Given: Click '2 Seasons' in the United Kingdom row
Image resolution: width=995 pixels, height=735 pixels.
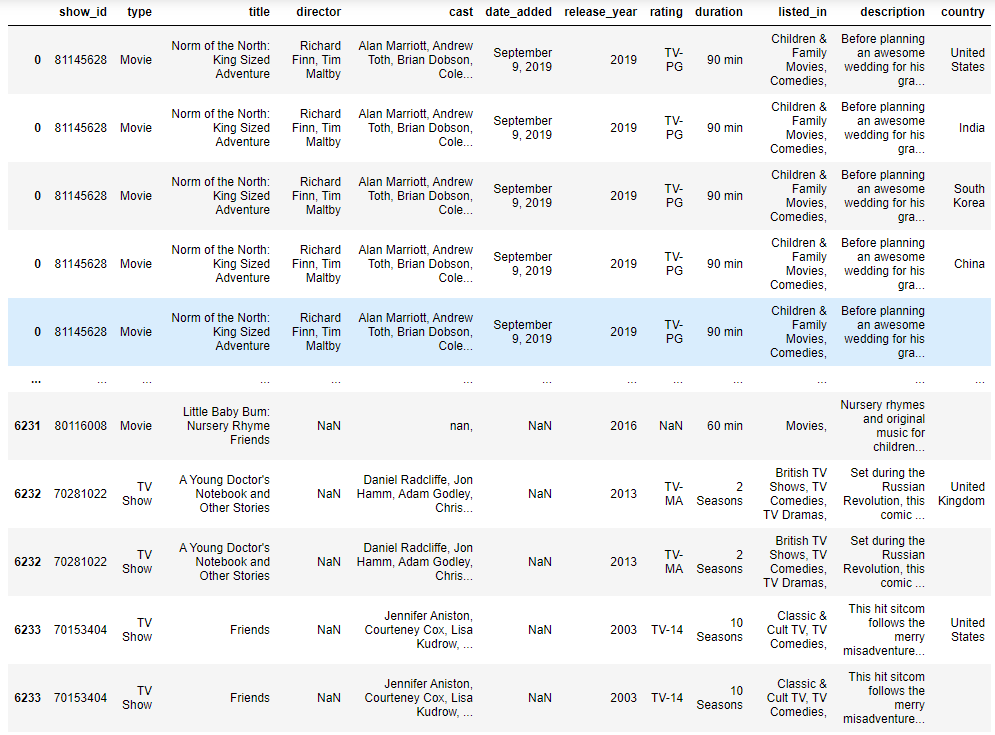Looking at the screenshot, I should coord(720,493).
